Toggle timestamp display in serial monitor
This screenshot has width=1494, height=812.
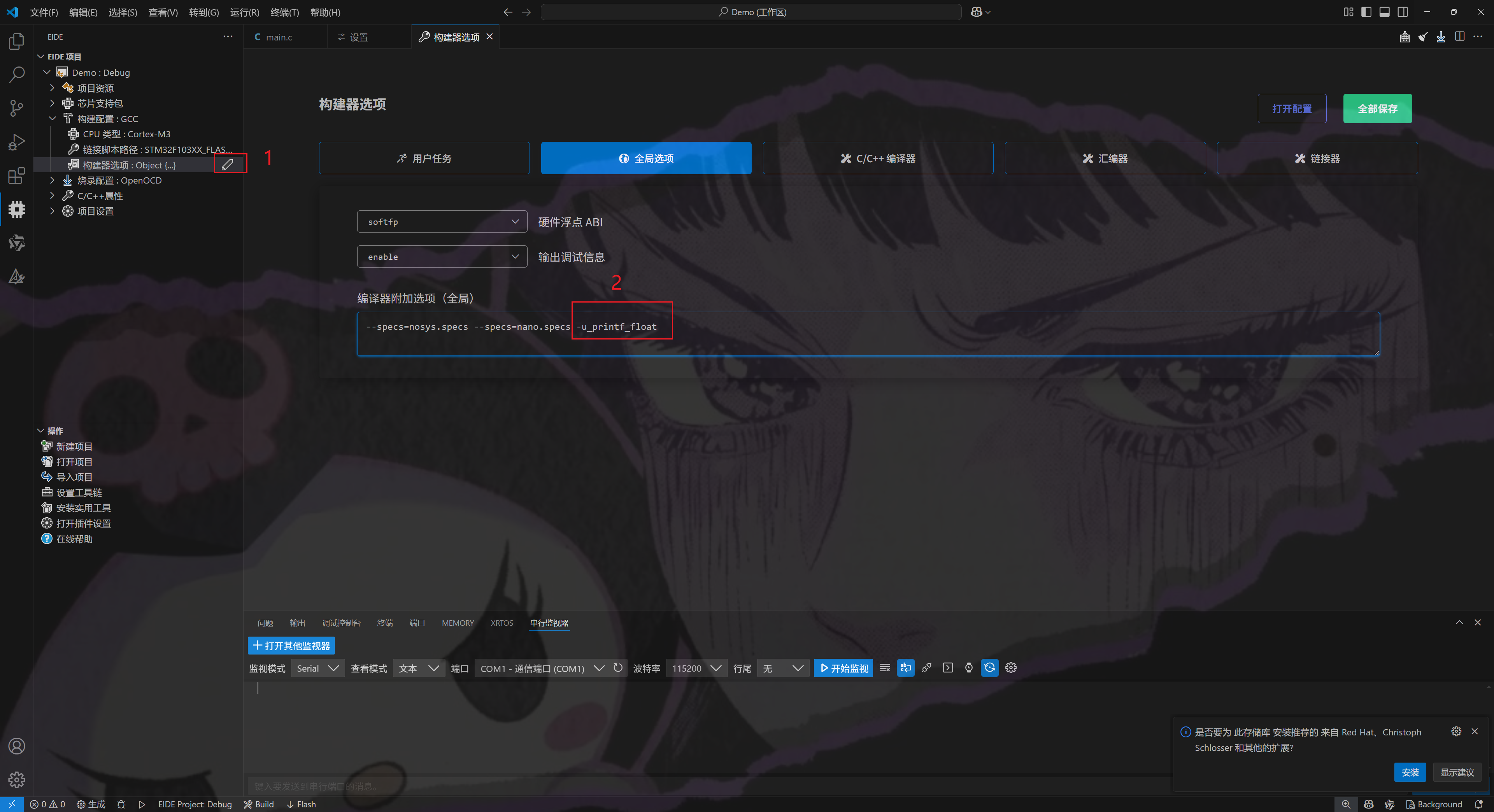point(968,668)
